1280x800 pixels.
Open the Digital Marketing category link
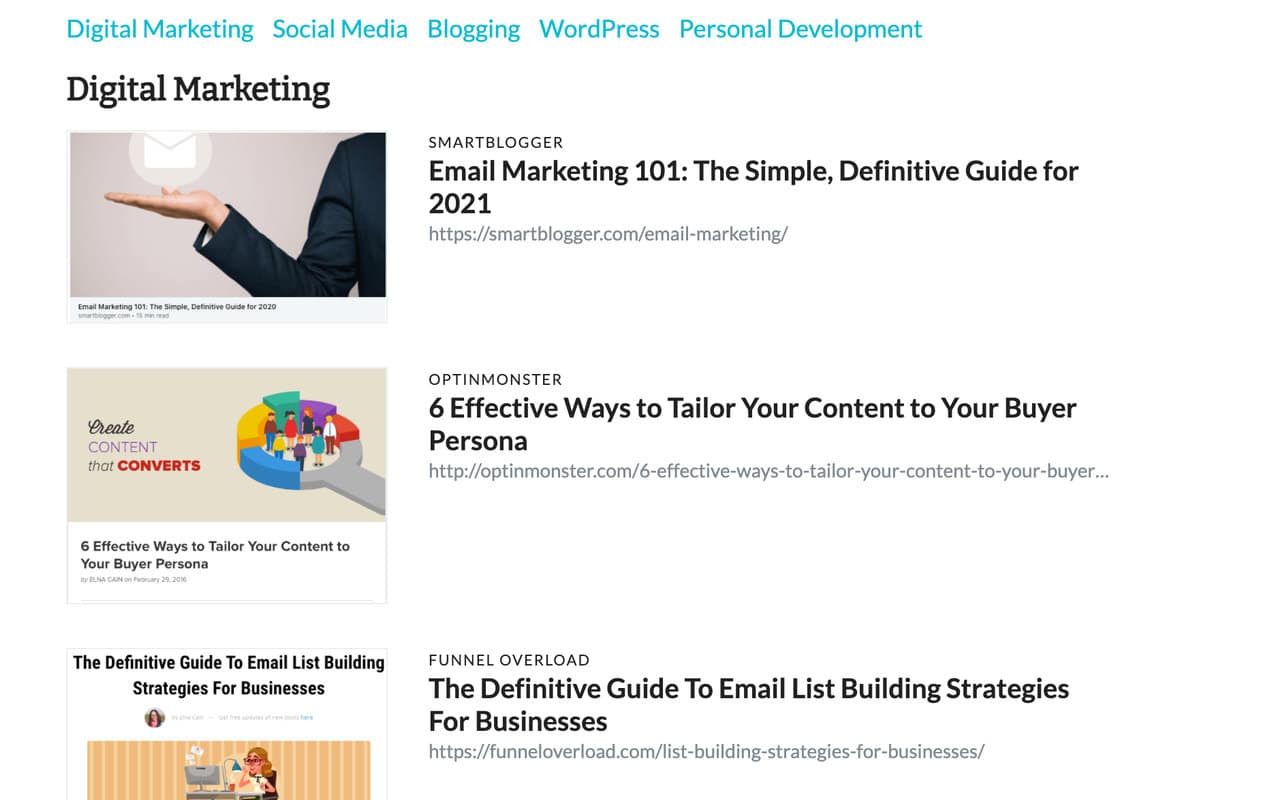160,29
